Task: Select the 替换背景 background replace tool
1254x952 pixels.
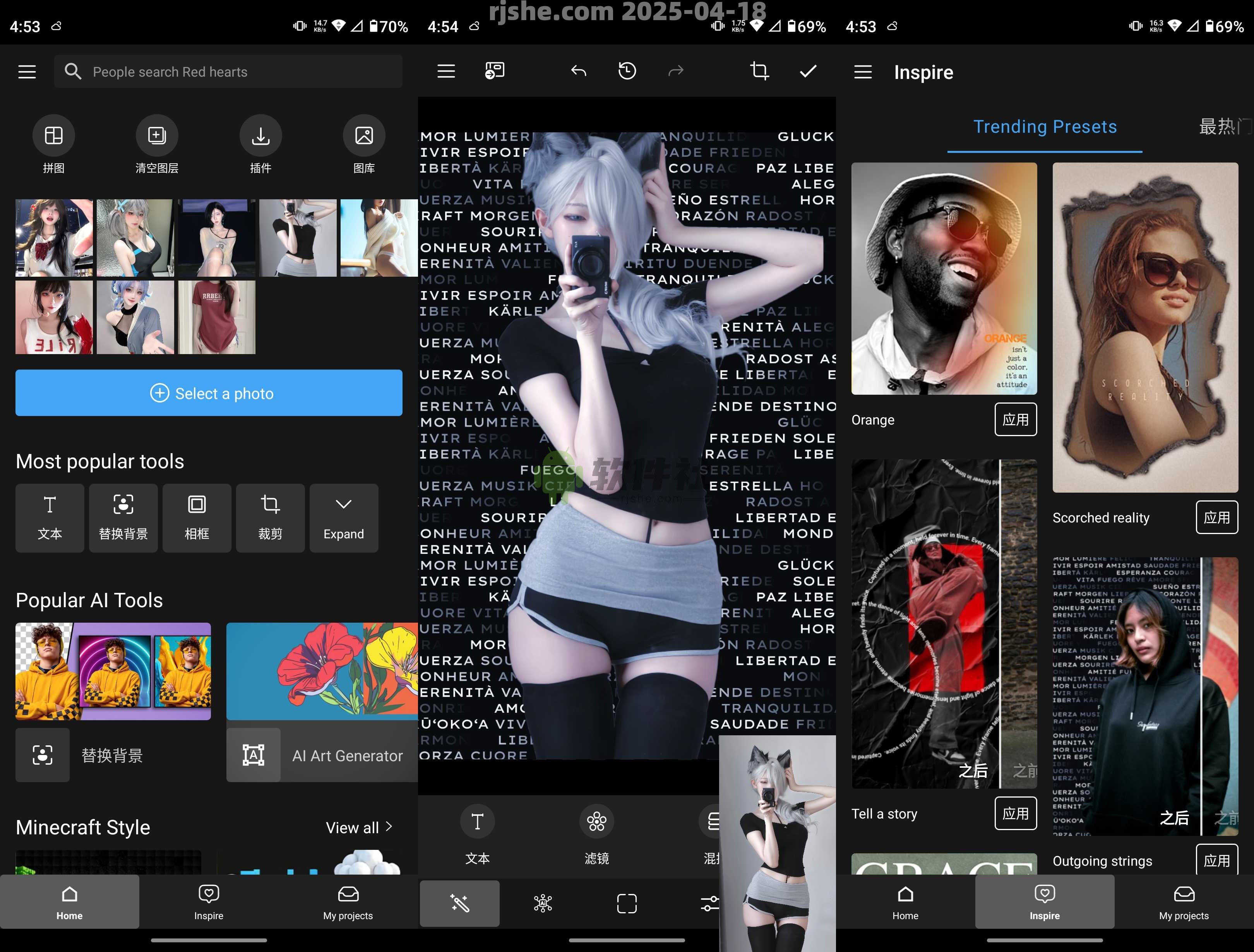Action: (123, 518)
